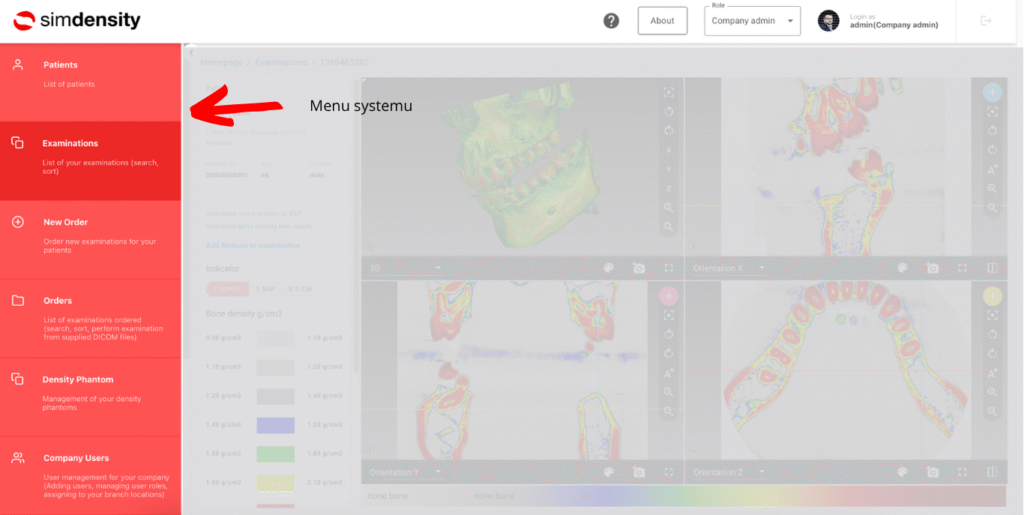Open the Role dropdown showing Company admin
The height and width of the screenshot is (515, 1024).
coord(752,21)
